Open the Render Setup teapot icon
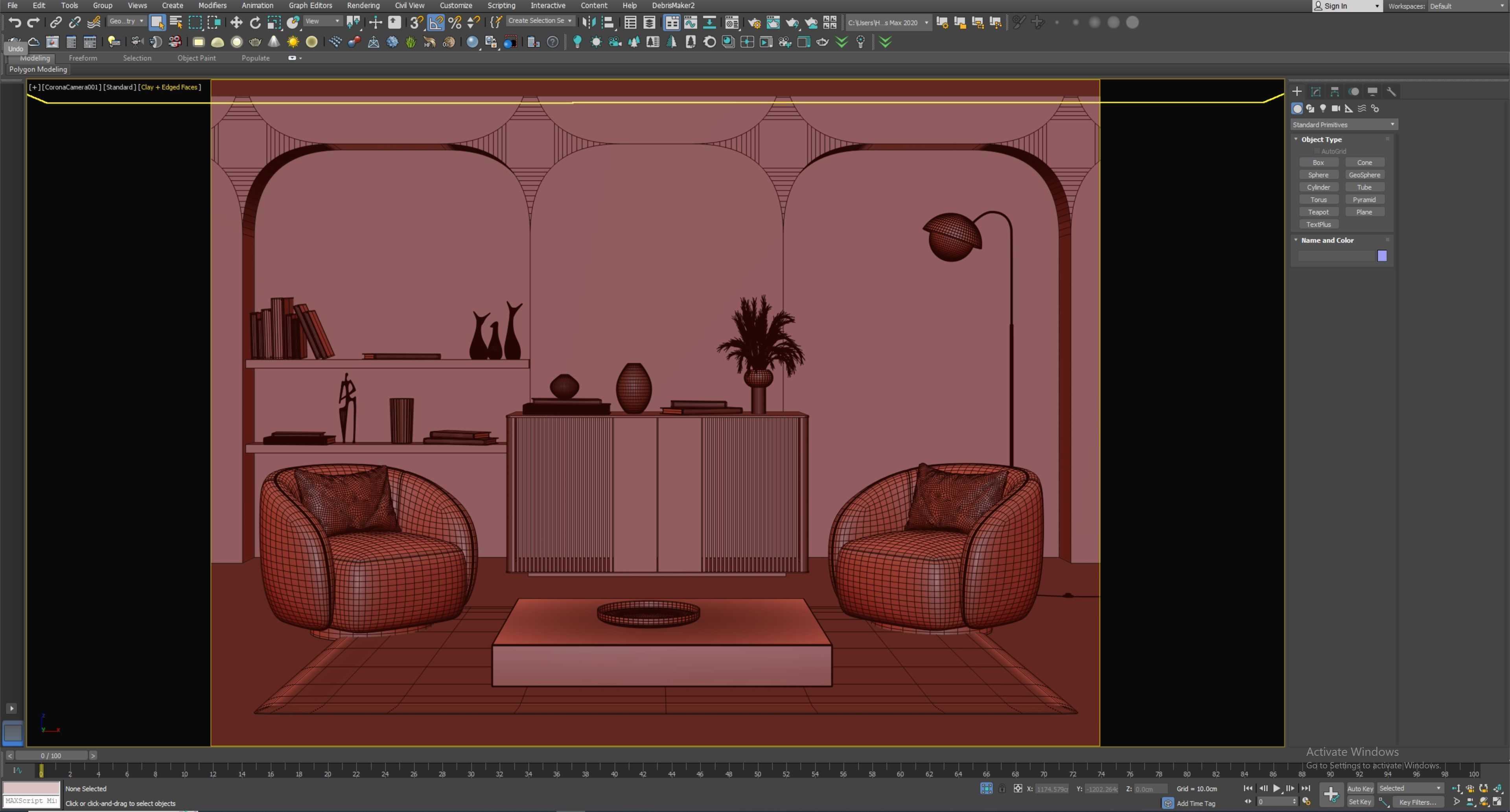 [755, 22]
